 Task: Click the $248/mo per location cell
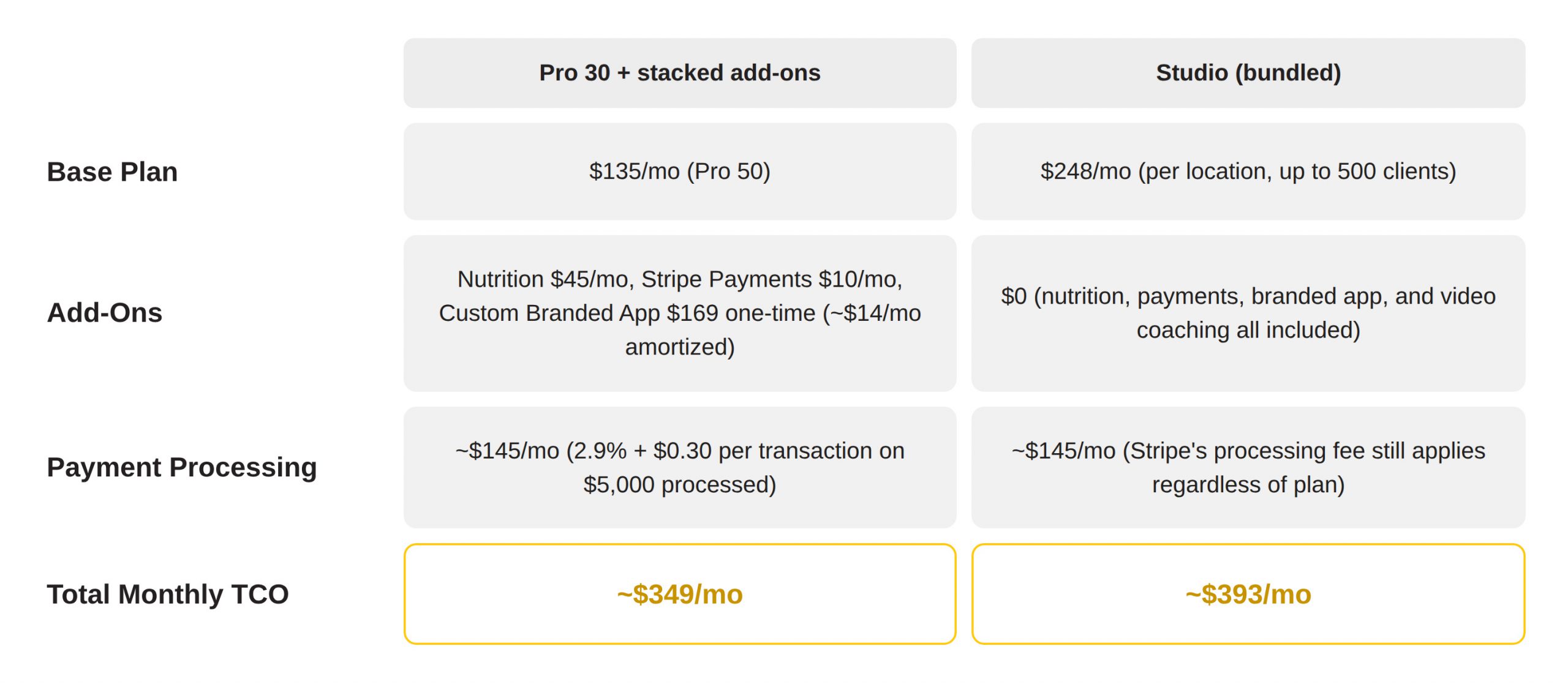tap(1248, 171)
